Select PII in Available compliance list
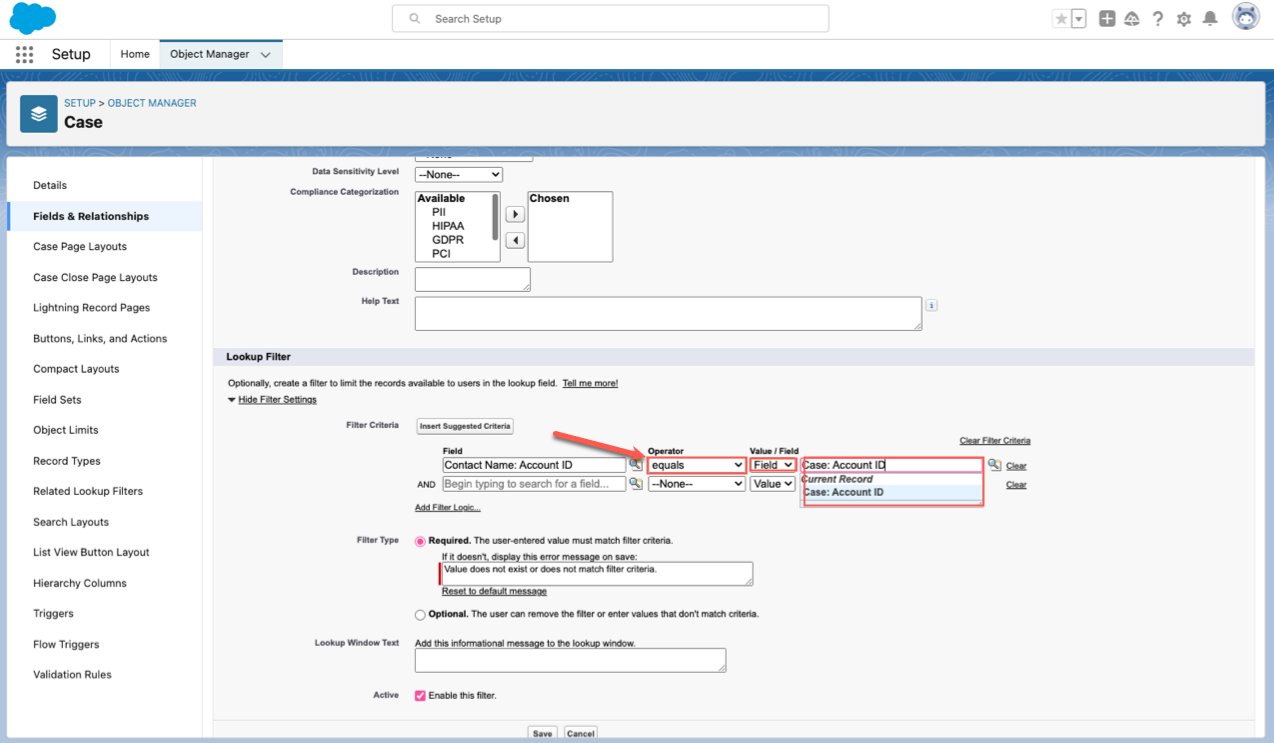Image resolution: width=1274 pixels, height=743 pixels. [439, 212]
